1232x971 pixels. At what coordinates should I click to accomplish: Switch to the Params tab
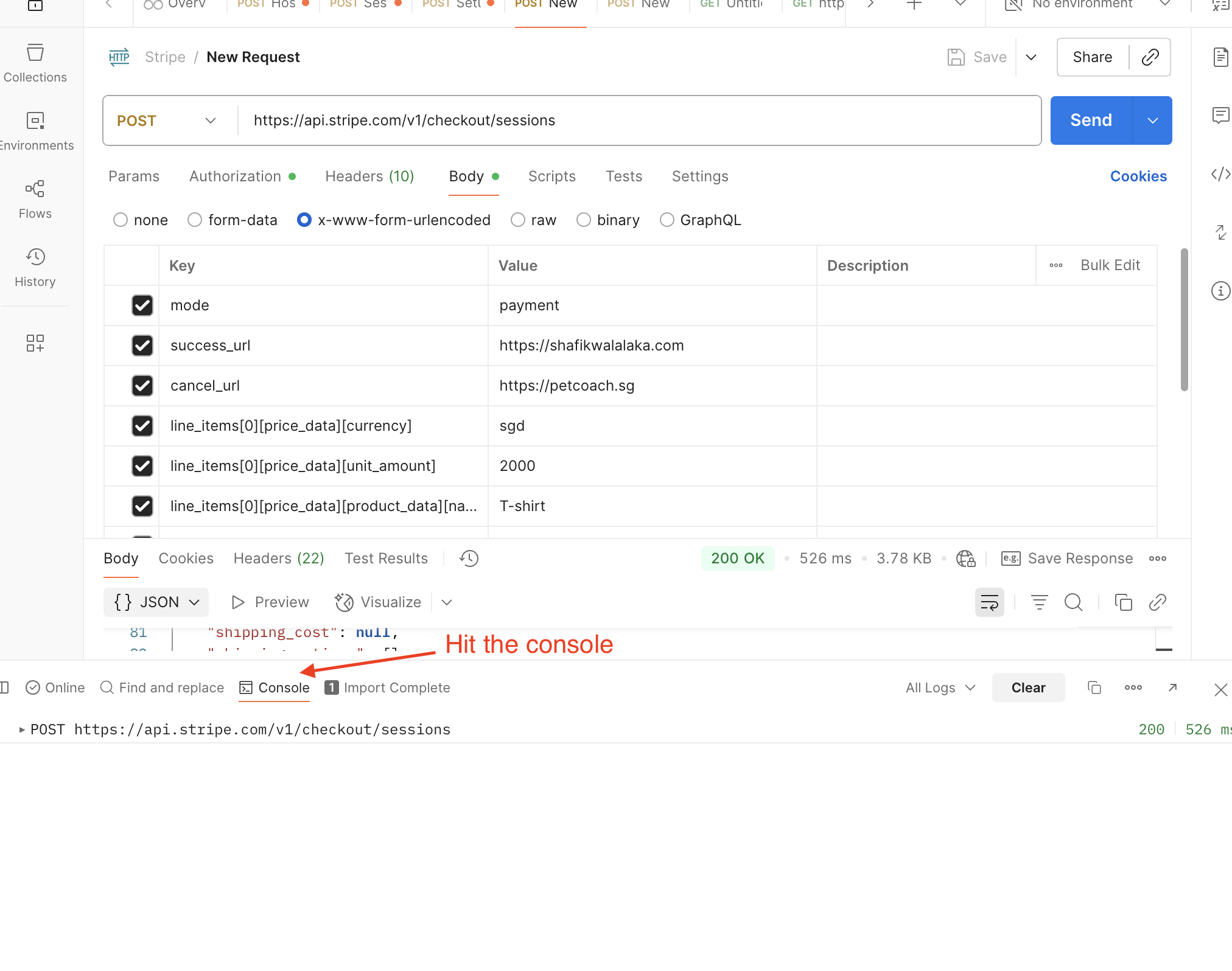[x=134, y=176]
